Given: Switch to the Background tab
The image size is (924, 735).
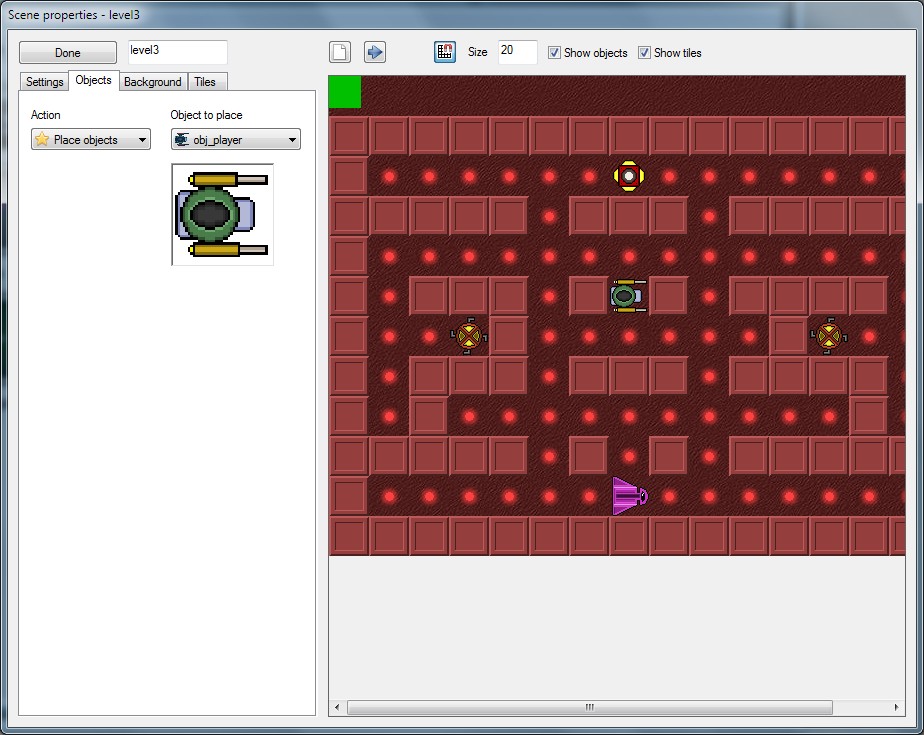Looking at the screenshot, I should coord(152,81).
